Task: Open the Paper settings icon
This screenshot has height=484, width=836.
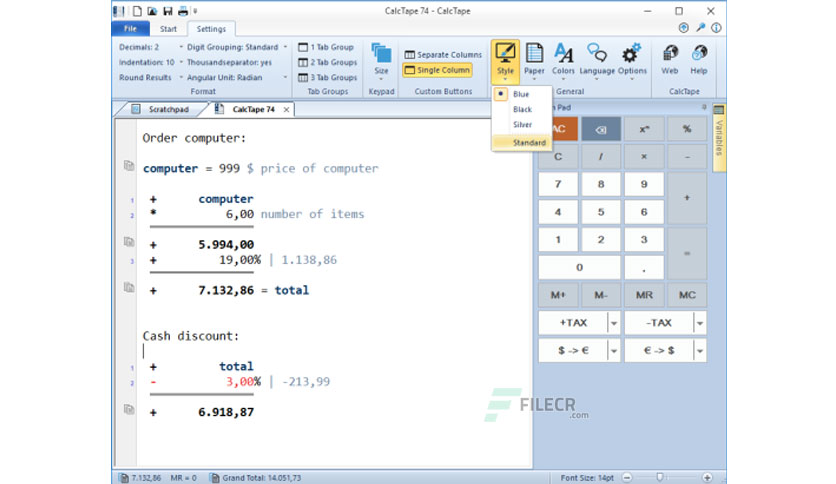Action: (x=534, y=61)
